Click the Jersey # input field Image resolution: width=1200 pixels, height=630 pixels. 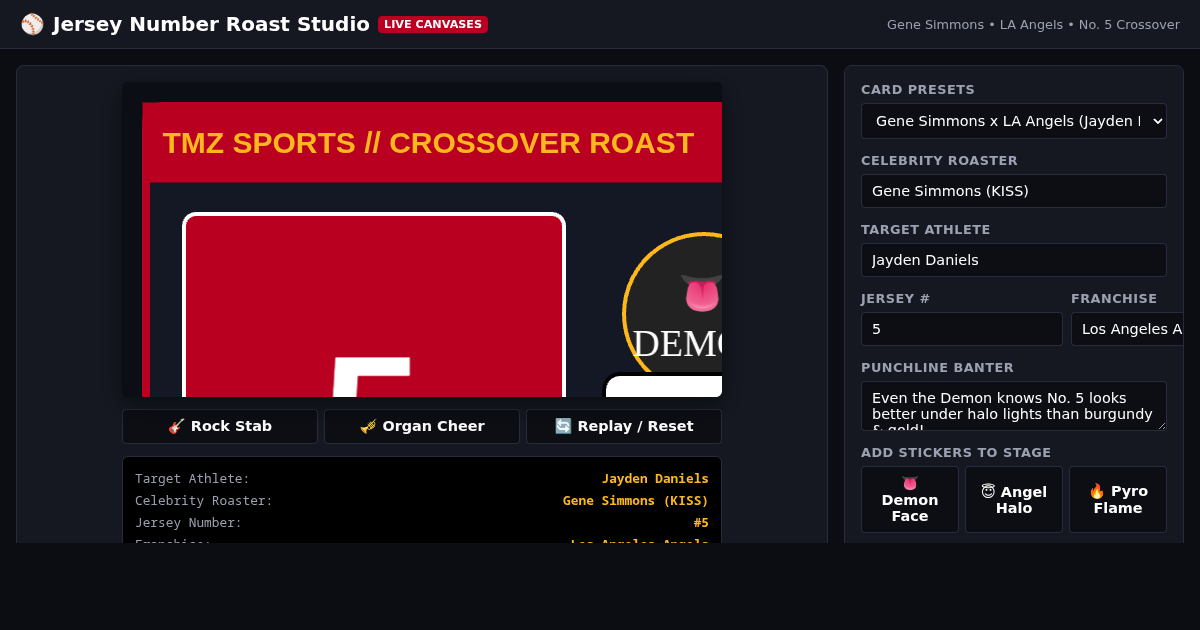pyautogui.click(x=962, y=329)
